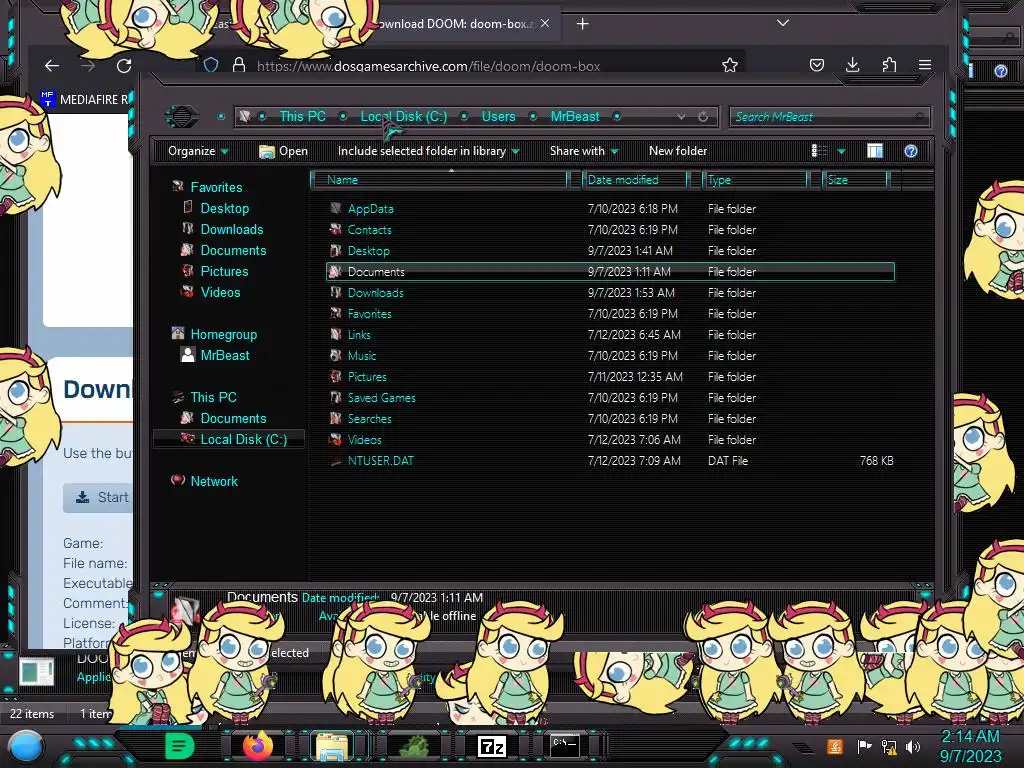Click the Search MrBeast field
1024x768 pixels.
click(829, 117)
